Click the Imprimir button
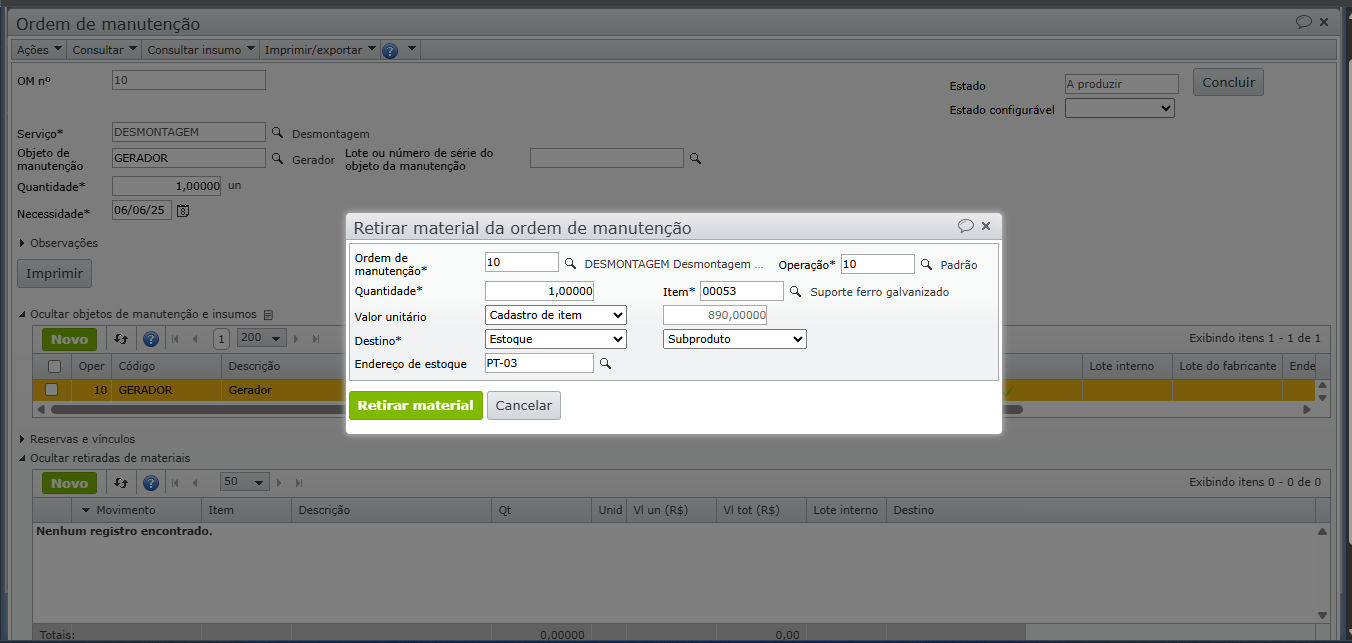This screenshot has width=1352, height=643. click(54, 273)
